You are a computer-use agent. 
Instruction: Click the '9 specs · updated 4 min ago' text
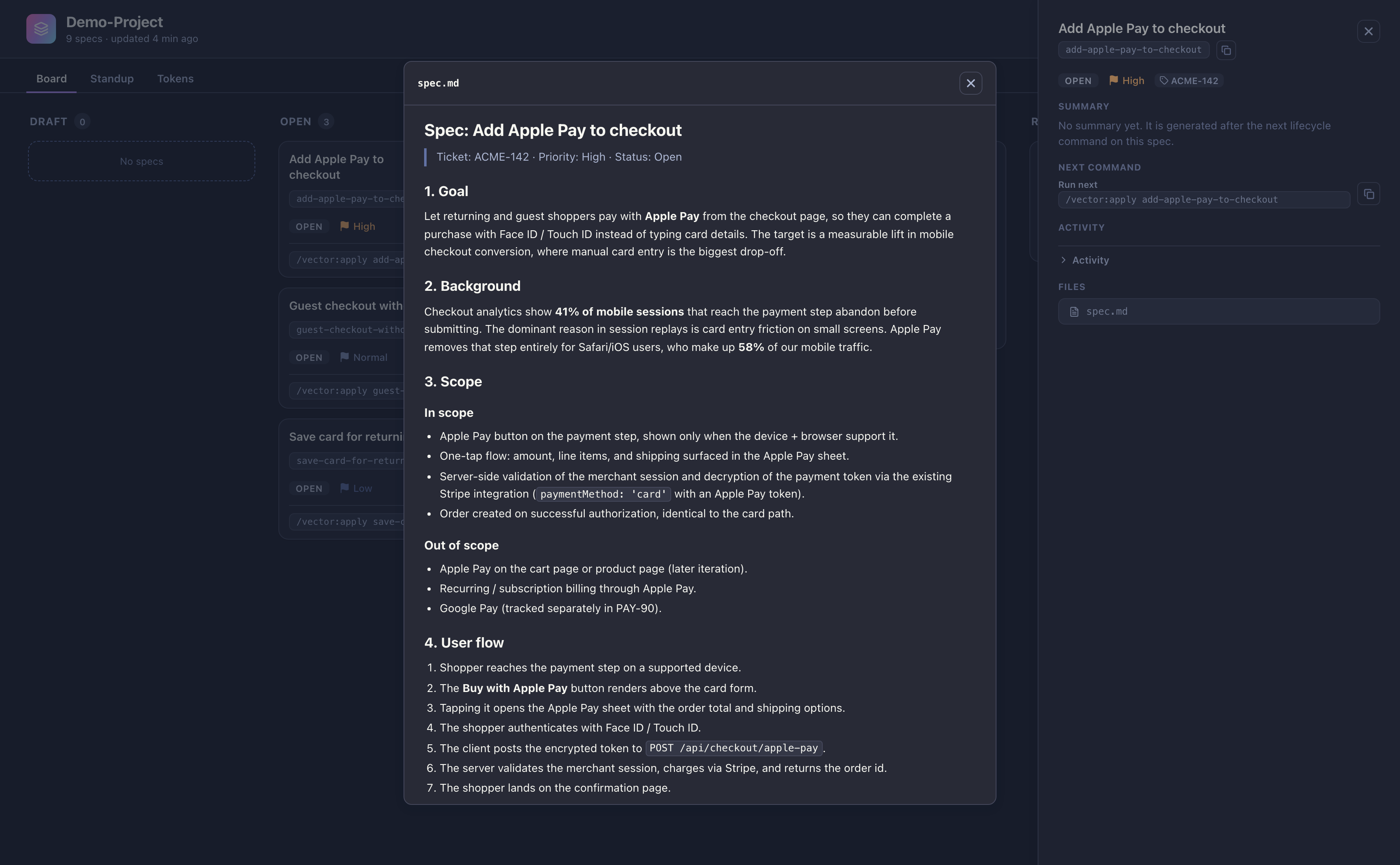point(132,39)
